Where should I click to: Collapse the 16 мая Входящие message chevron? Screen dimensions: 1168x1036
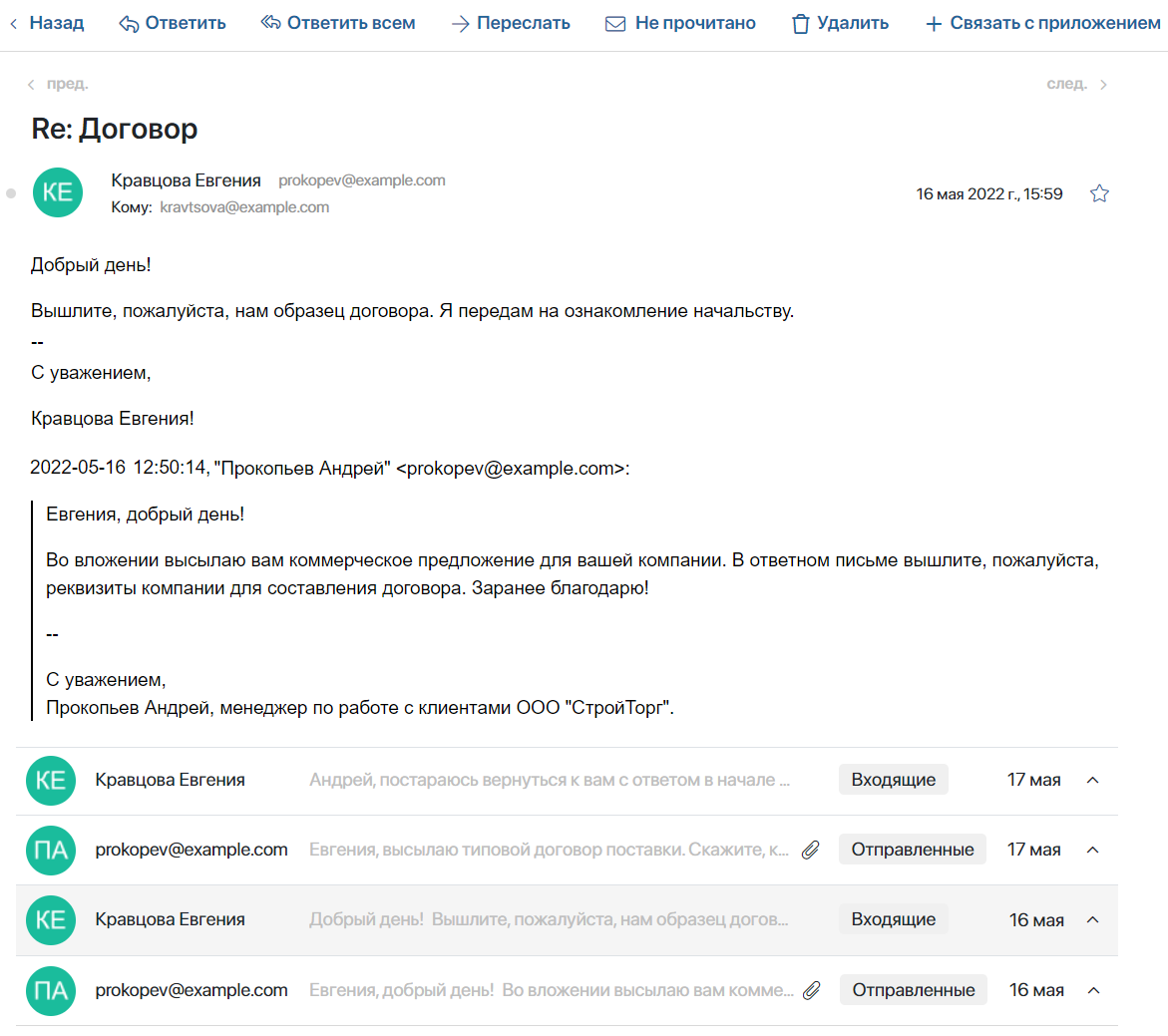1093,919
